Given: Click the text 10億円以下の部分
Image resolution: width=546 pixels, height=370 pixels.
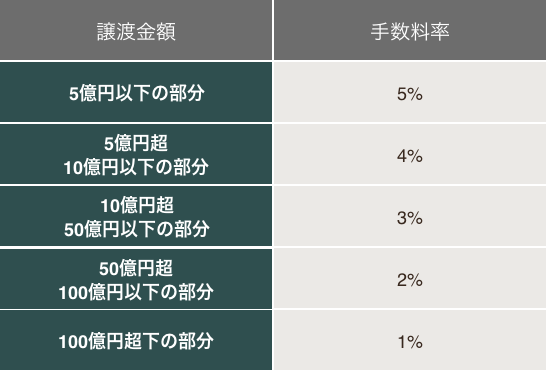Looking at the screenshot, I should 136,167.
